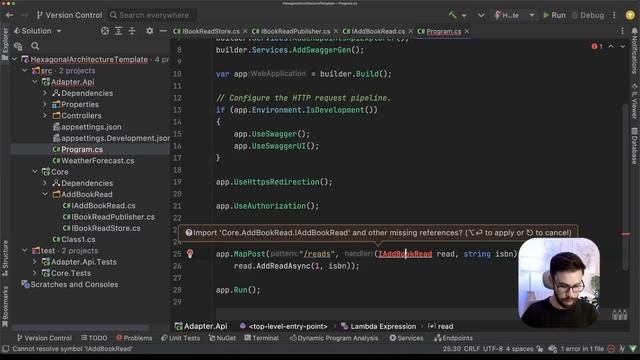The height and width of the screenshot is (360, 640).
Task: Open the toolbar more options menu
Action: click(614, 15)
